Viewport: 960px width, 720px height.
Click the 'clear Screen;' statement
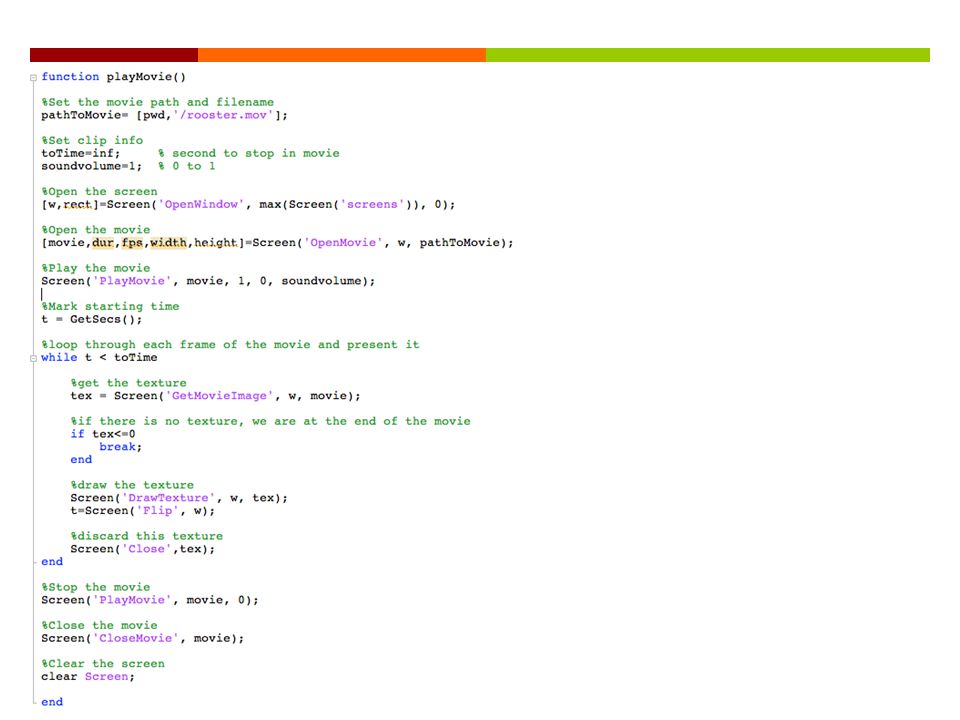88,677
